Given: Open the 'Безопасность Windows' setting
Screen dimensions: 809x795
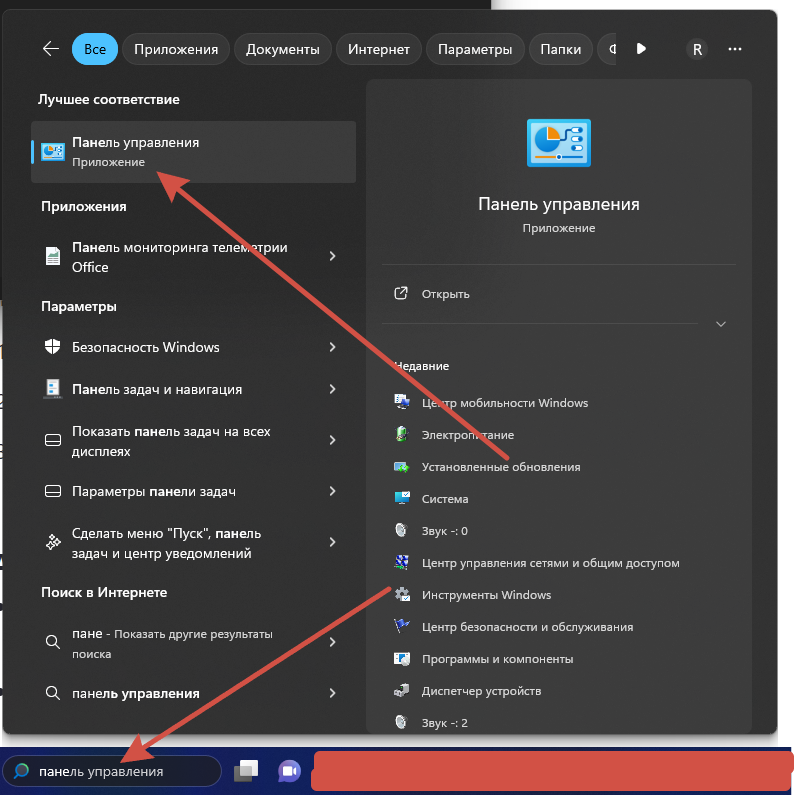Looking at the screenshot, I should tap(193, 347).
